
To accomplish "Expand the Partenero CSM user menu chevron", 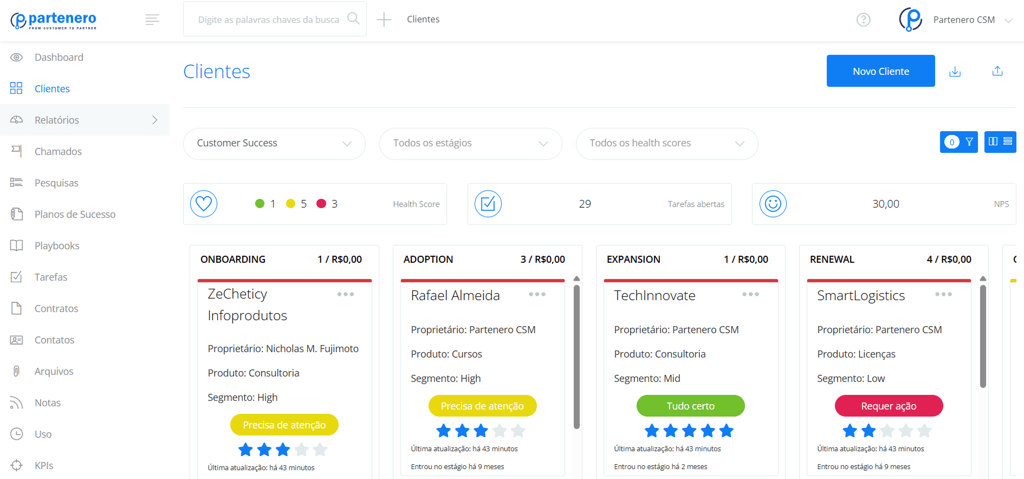I will 1008,20.
